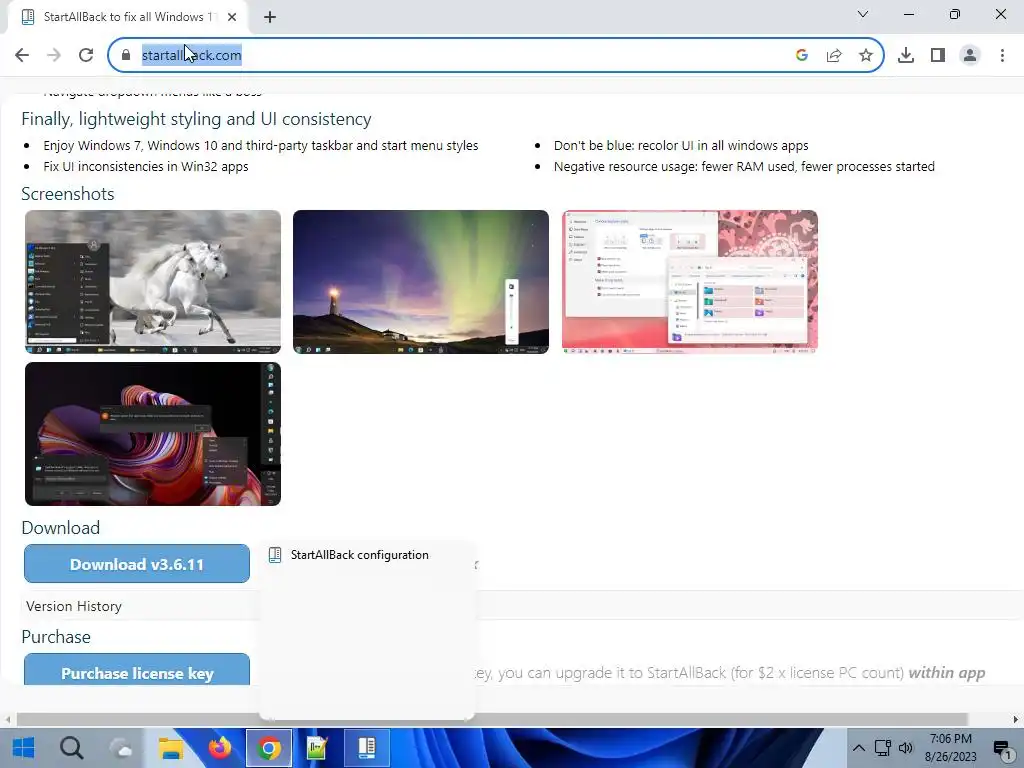Click the Download heading text
This screenshot has height=768, width=1024.
[61, 528]
